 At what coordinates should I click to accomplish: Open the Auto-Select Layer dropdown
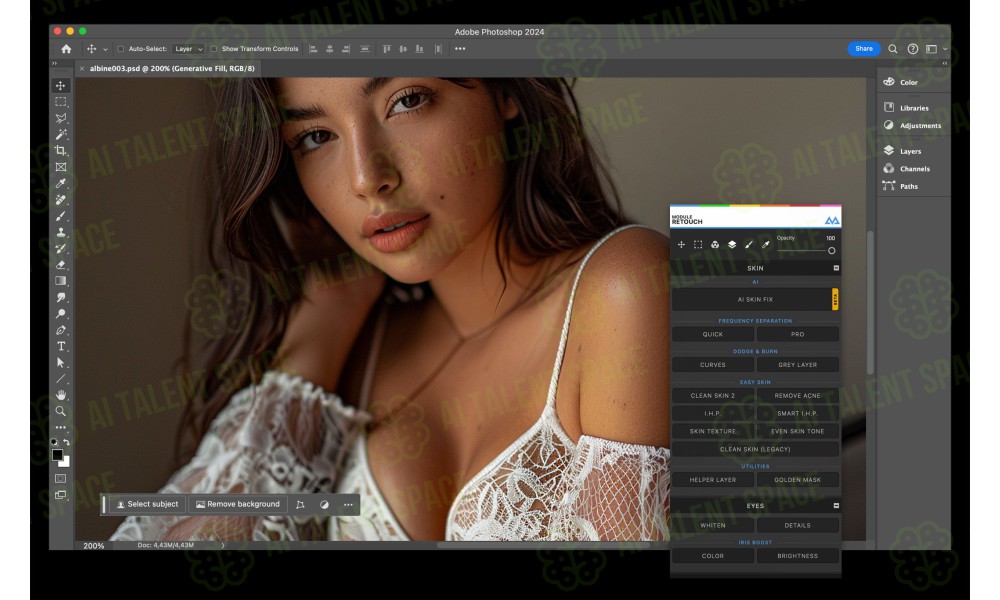tap(188, 48)
